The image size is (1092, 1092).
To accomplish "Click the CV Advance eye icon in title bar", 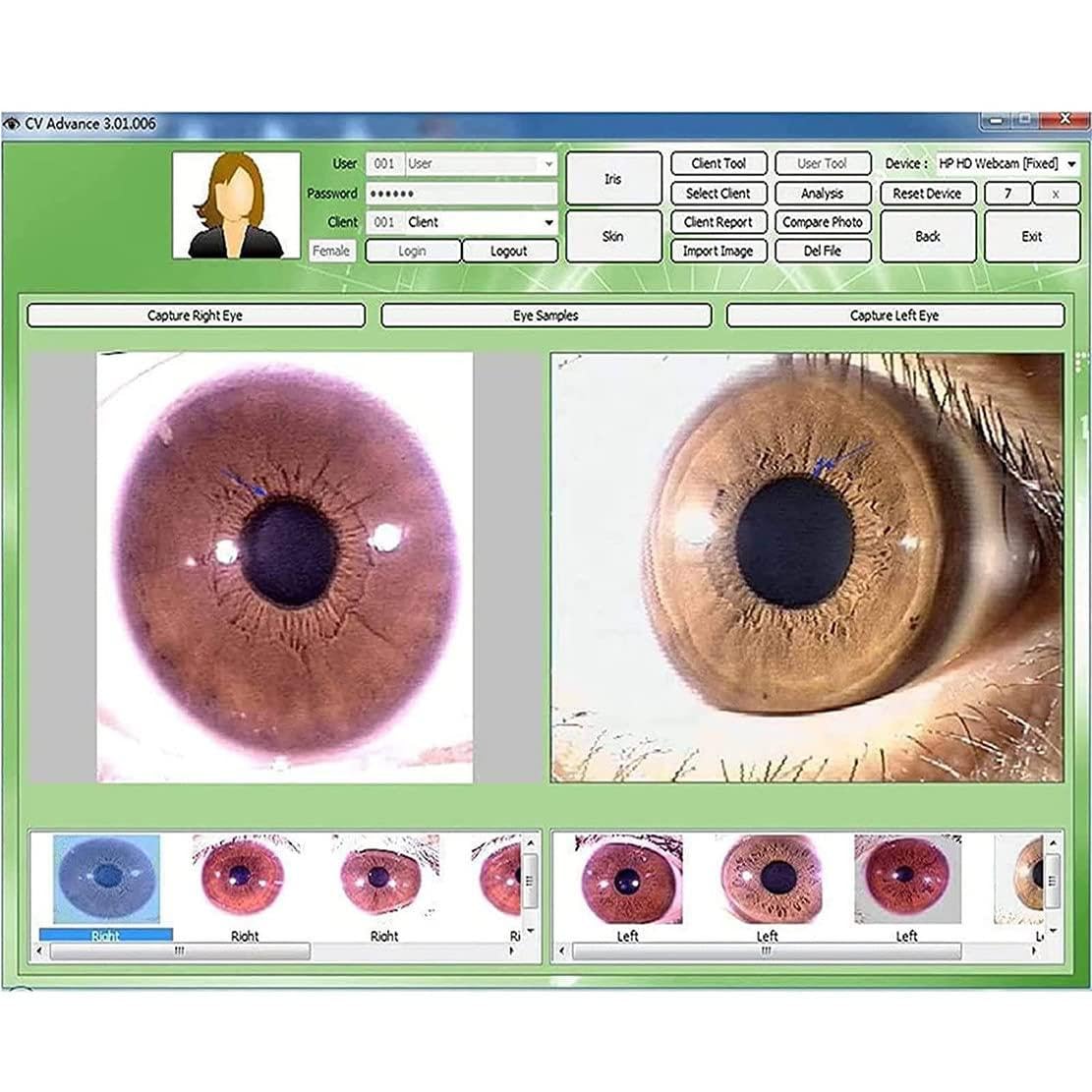I will click(x=11, y=124).
